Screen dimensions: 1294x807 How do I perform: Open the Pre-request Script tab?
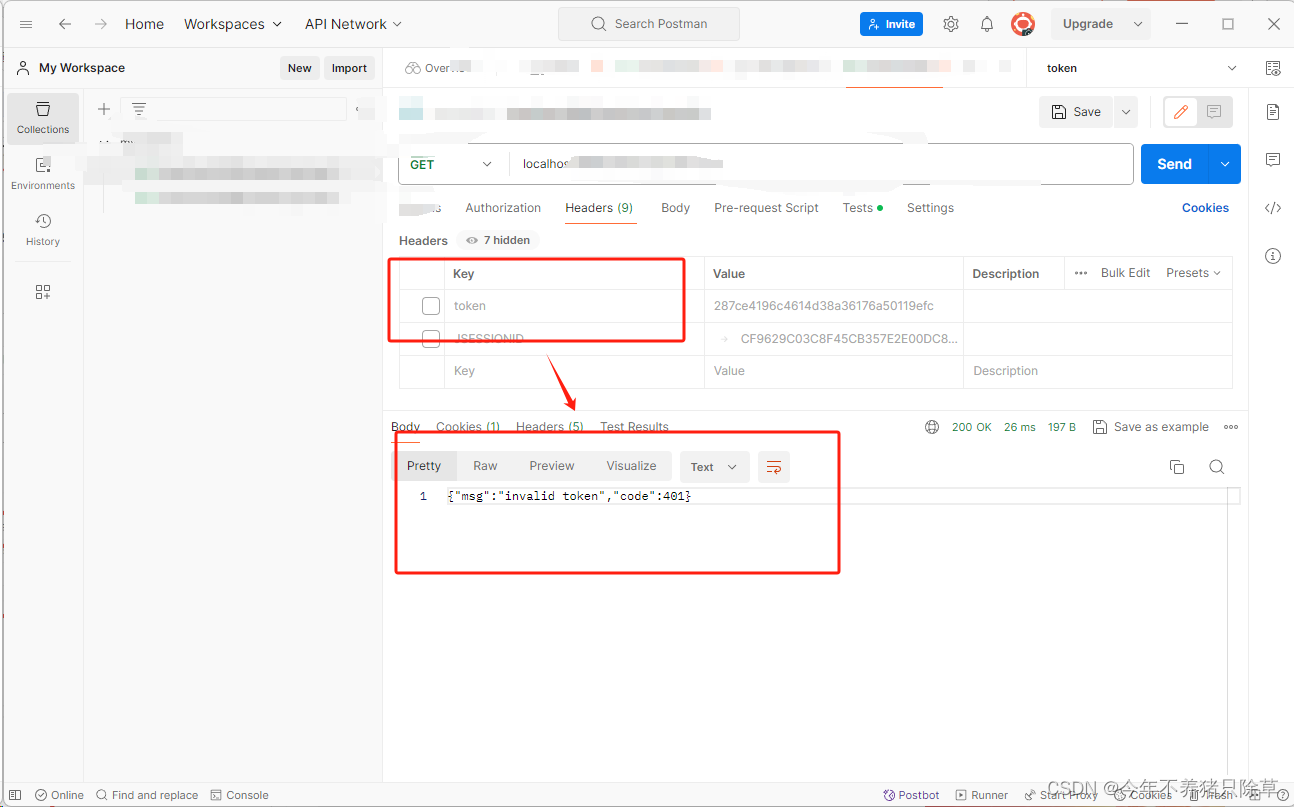[766, 208]
